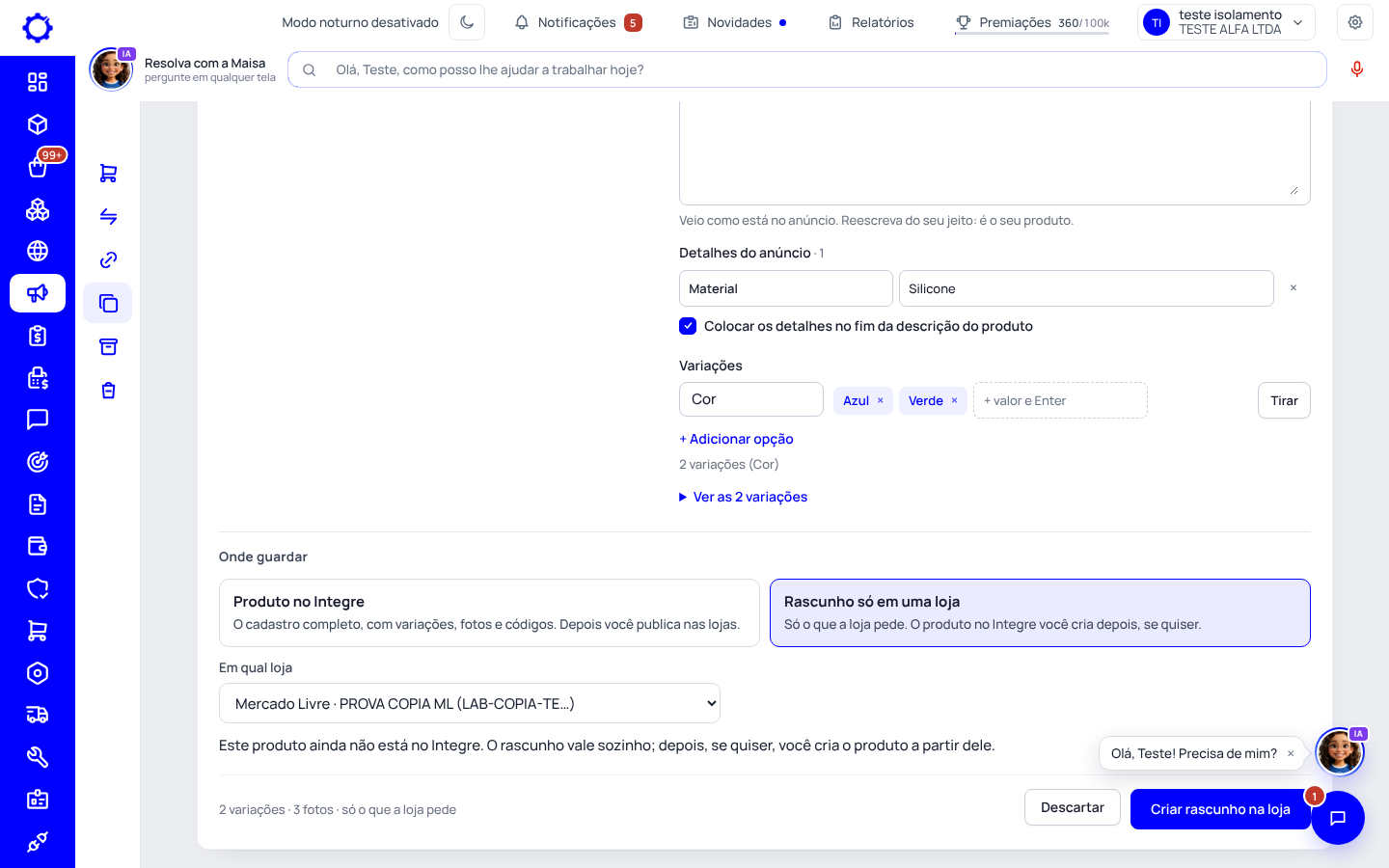
Task: Open the wrench tools sidebar icon
Action: point(38,757)
